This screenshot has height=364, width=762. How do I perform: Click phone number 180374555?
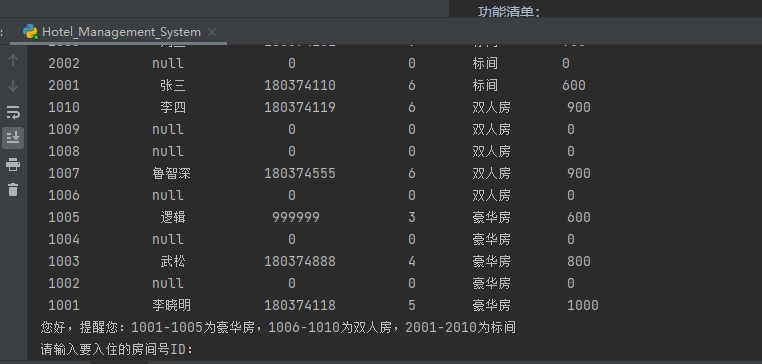tap(300, 173)
